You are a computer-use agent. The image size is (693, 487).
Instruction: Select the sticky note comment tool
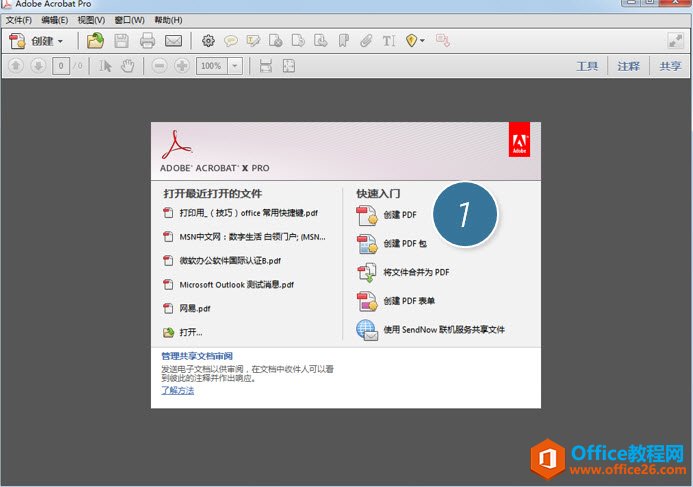point(231,41)
